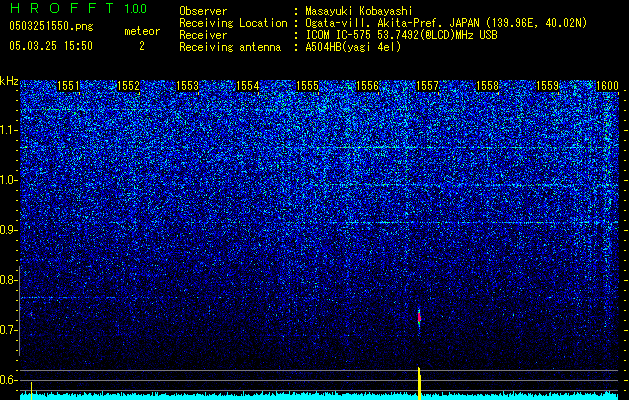Click the 1600 time marker

point(607,86)
